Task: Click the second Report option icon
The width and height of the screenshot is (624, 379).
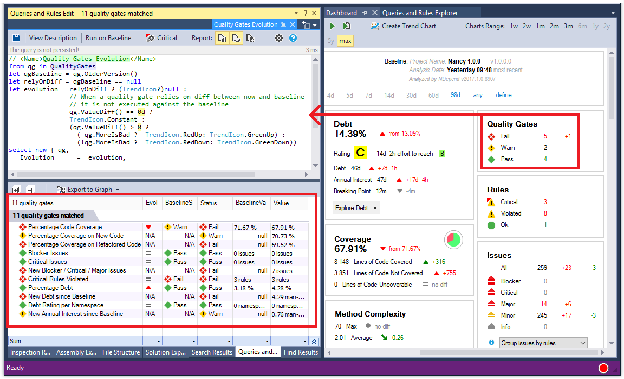Action: click(x=236, y=38)
